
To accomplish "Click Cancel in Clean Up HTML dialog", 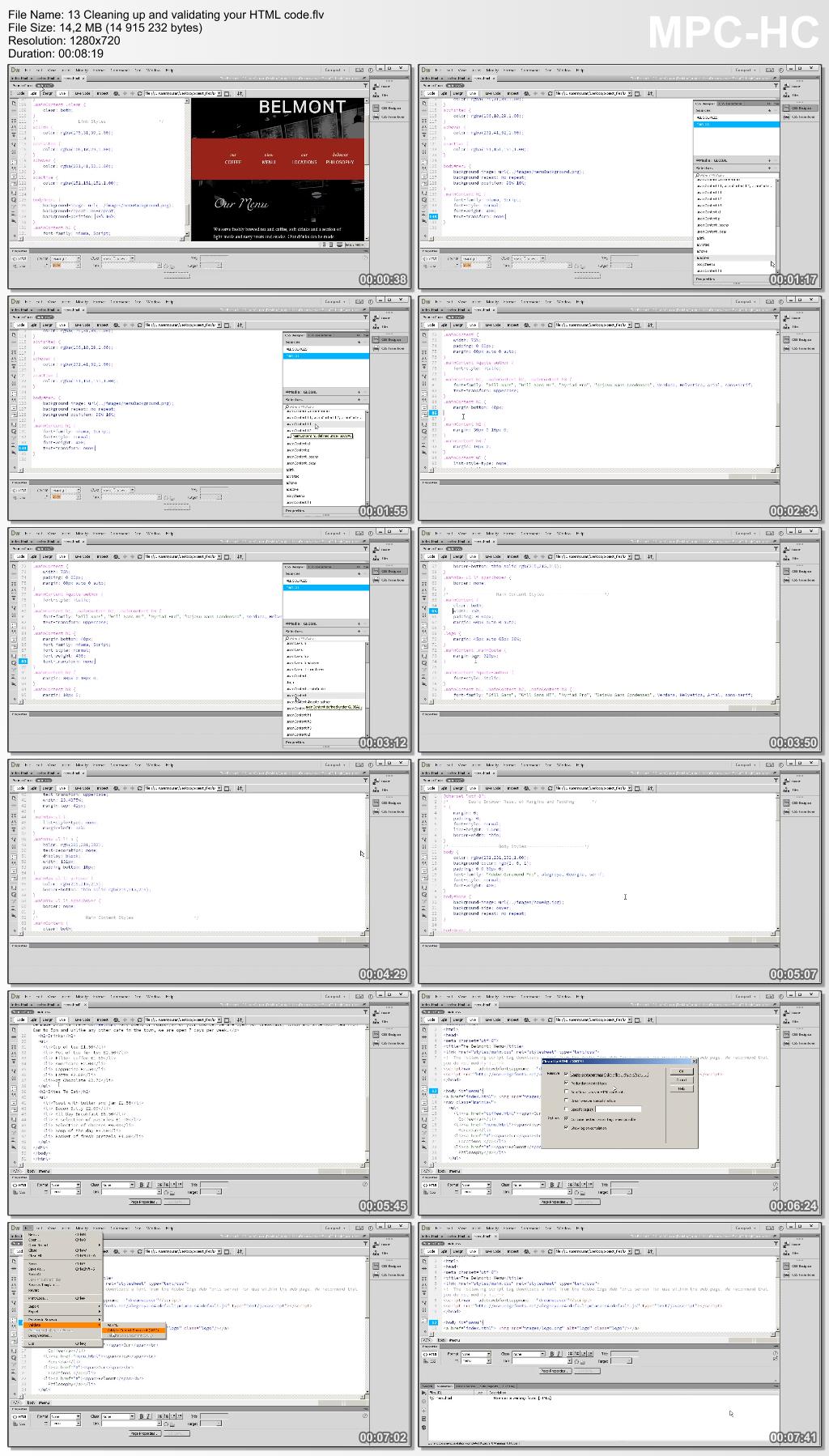I will point(682,1079).
